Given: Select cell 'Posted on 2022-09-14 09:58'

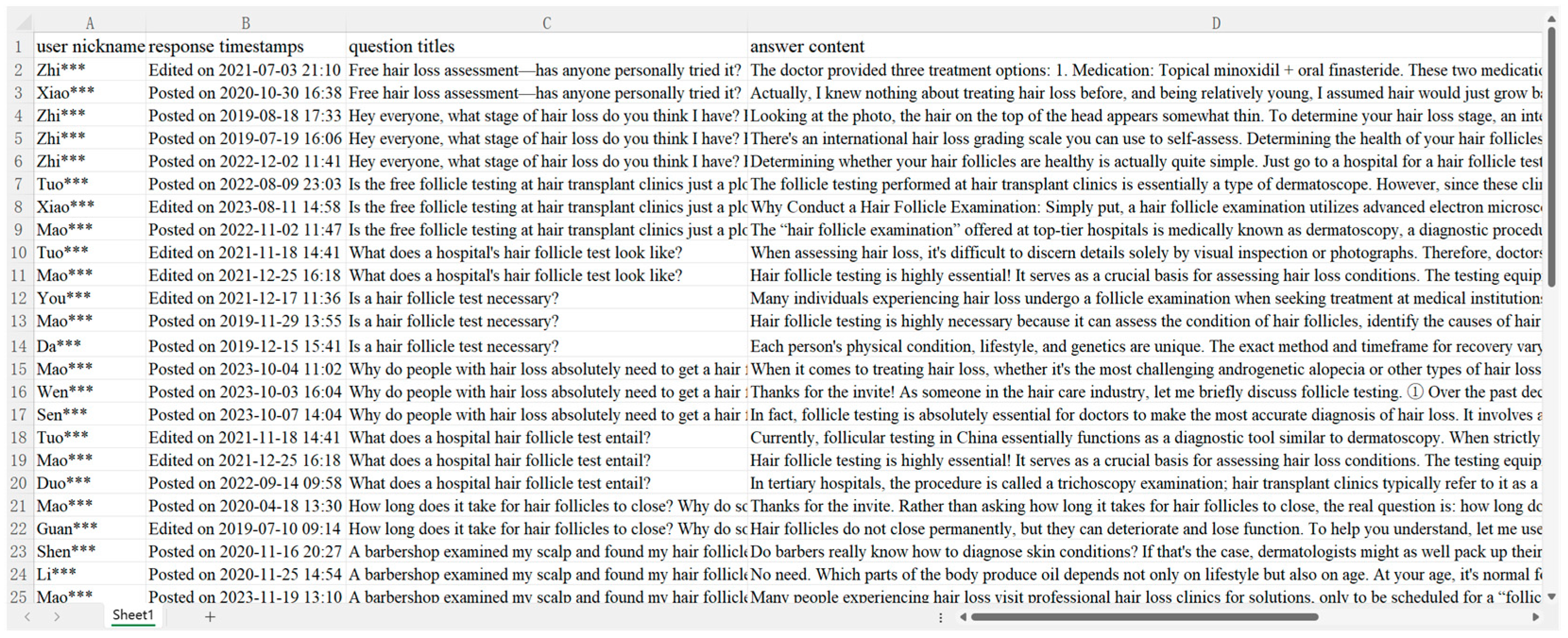Looking at the screenshot, I should click(246, 483).
